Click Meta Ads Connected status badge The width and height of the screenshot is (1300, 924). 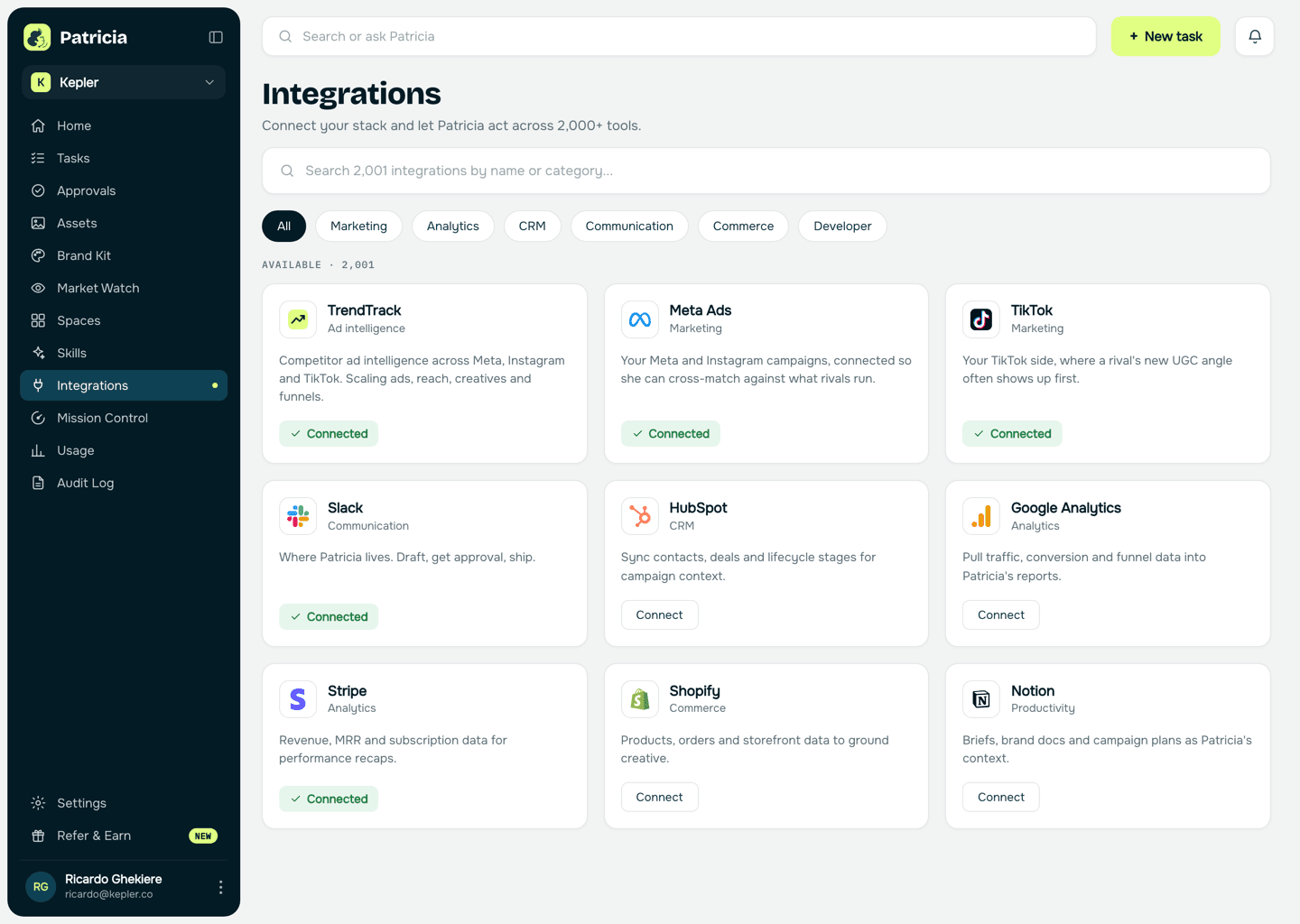671,434
